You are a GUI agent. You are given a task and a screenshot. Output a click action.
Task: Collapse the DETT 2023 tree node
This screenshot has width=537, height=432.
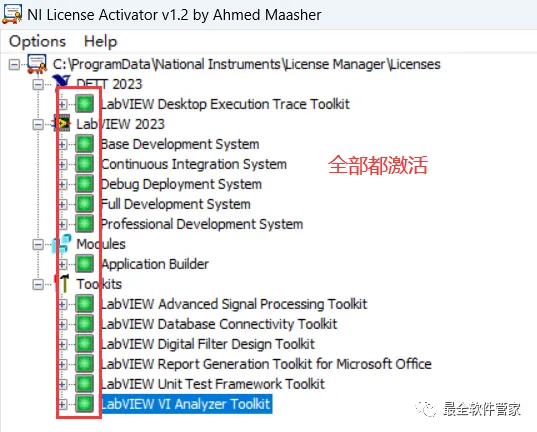(38, 84)
